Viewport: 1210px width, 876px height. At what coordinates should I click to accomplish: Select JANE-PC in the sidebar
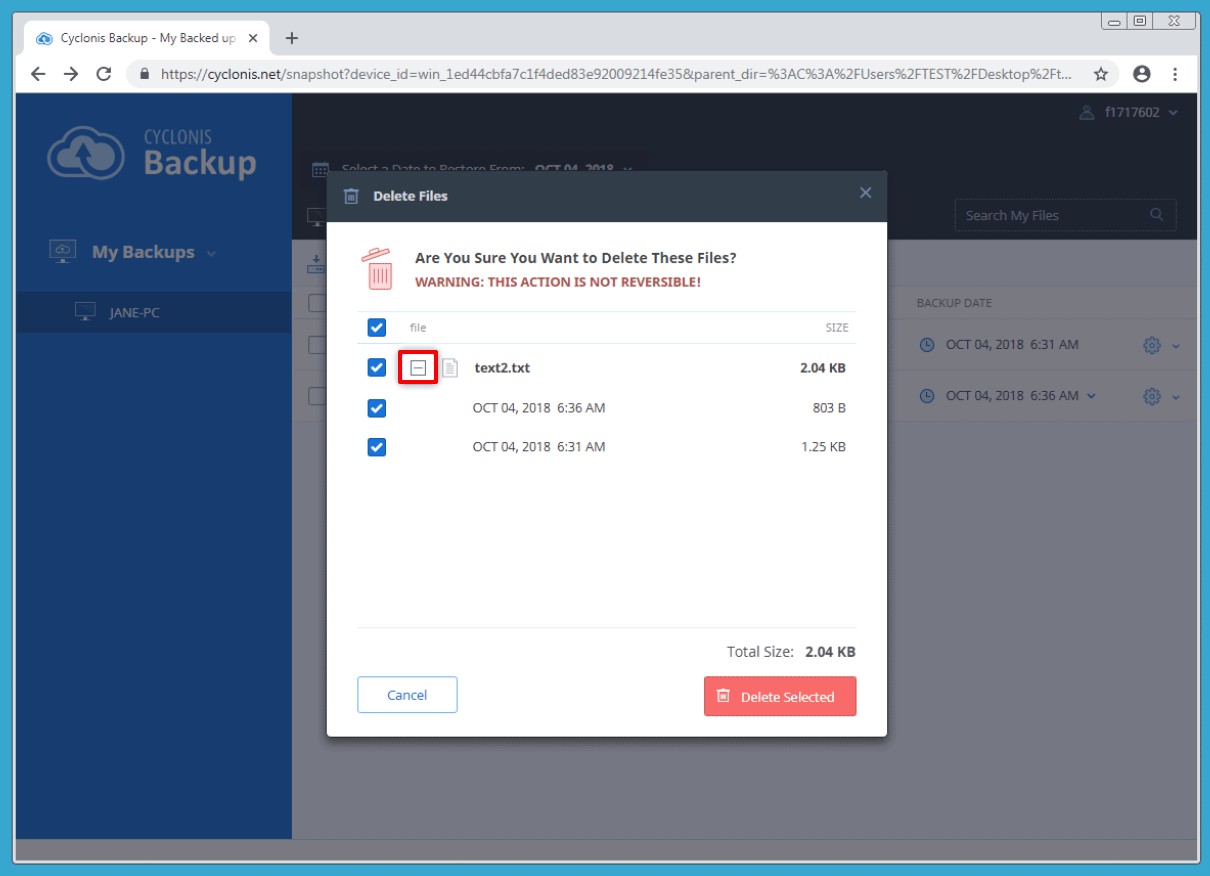coord(134,313)
